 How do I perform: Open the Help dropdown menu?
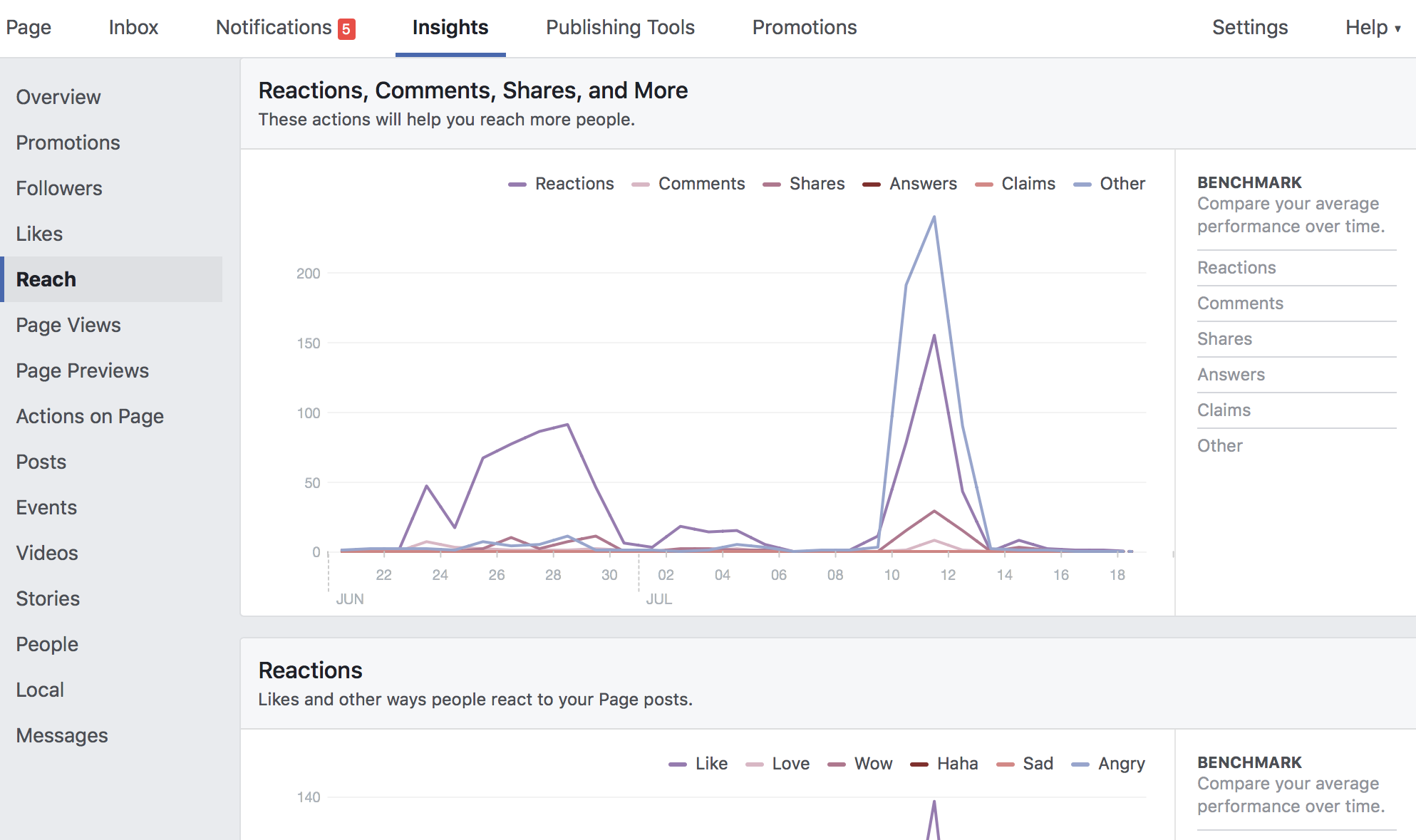point(1373,28)
